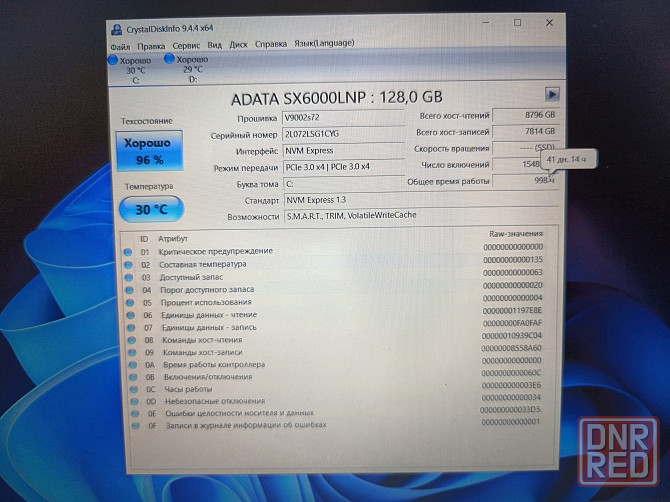Click the ADATA SX6000LNP : 128,0 GB title
The image size is (670, 502).
pyautogui.click(x=336, y=98)
